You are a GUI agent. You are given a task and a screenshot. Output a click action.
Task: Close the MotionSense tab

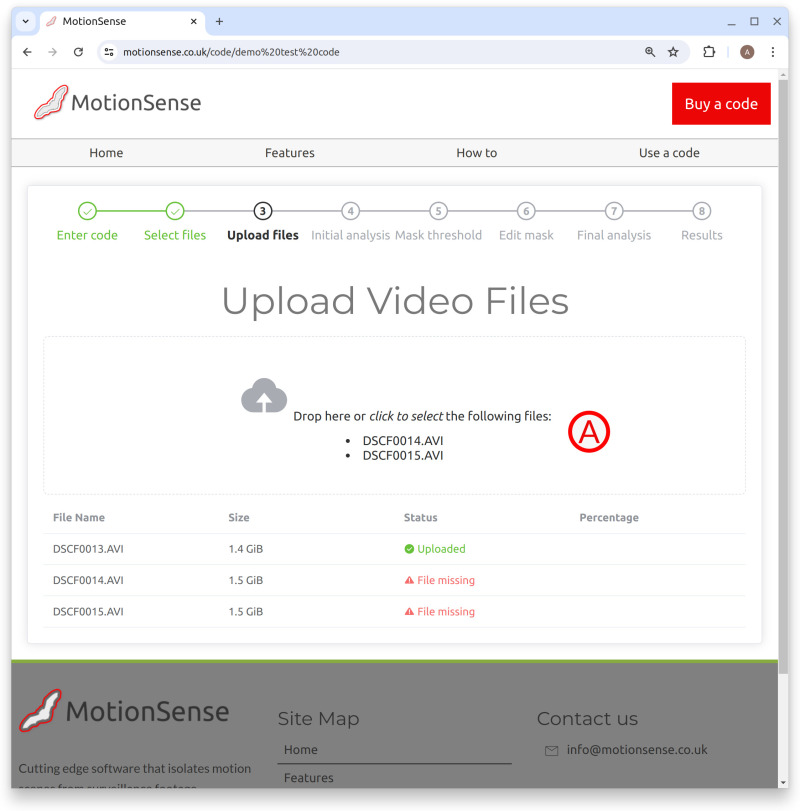point(193,21)
